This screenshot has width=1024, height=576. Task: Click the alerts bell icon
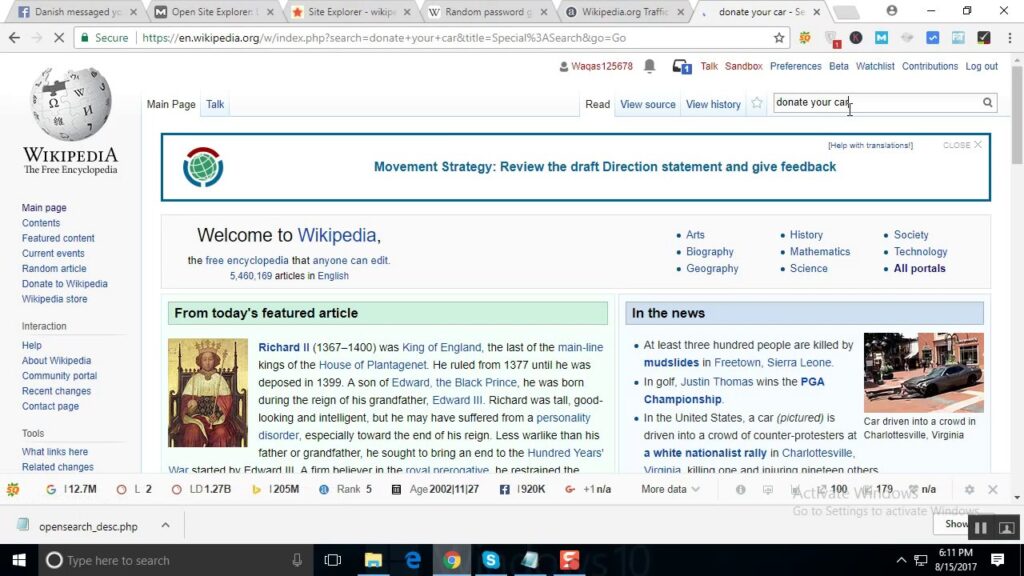(649, 66)
